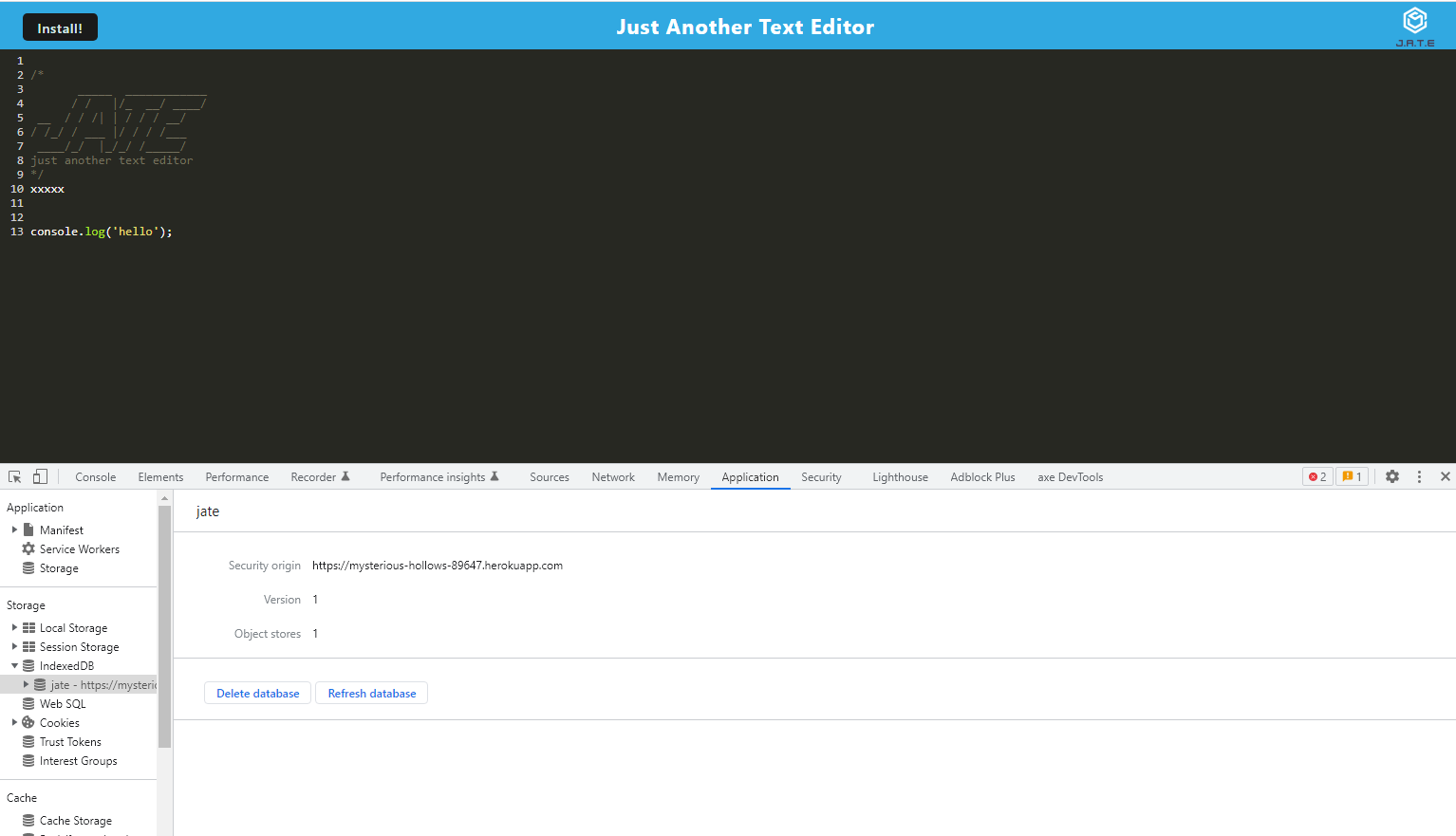
Task: Expand the Local Storage tree item
Action: click(x=15, y=627)
